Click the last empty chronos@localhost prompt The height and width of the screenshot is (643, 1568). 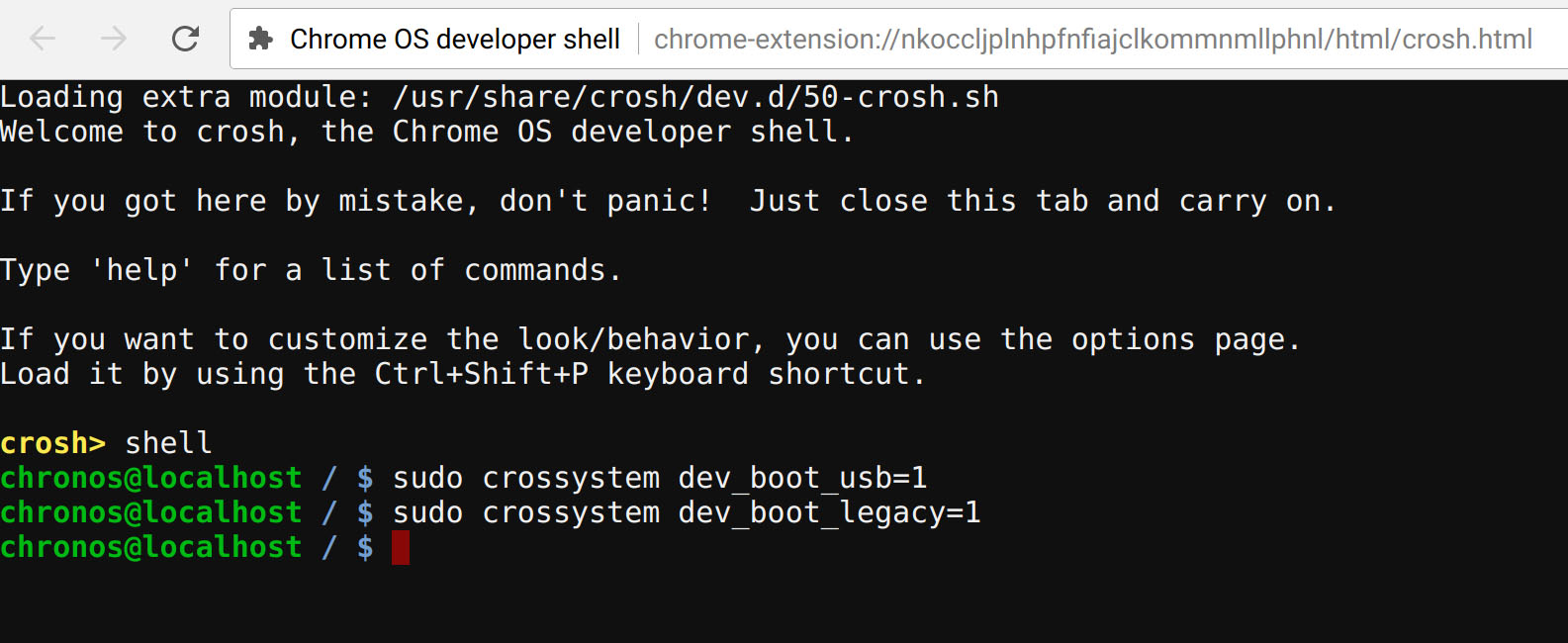coord(150,547)
